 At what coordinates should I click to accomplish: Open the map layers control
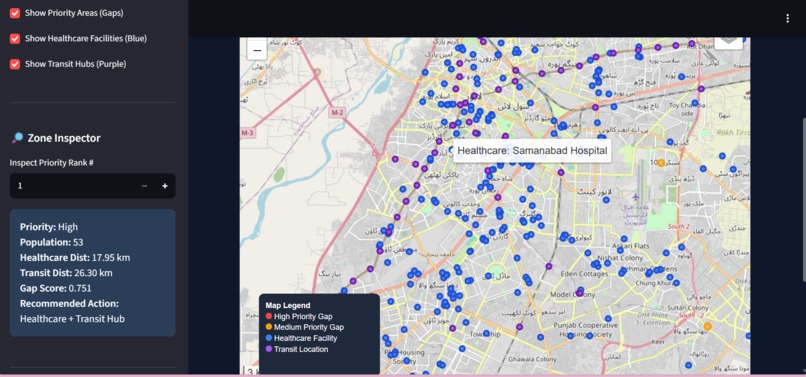728,42
